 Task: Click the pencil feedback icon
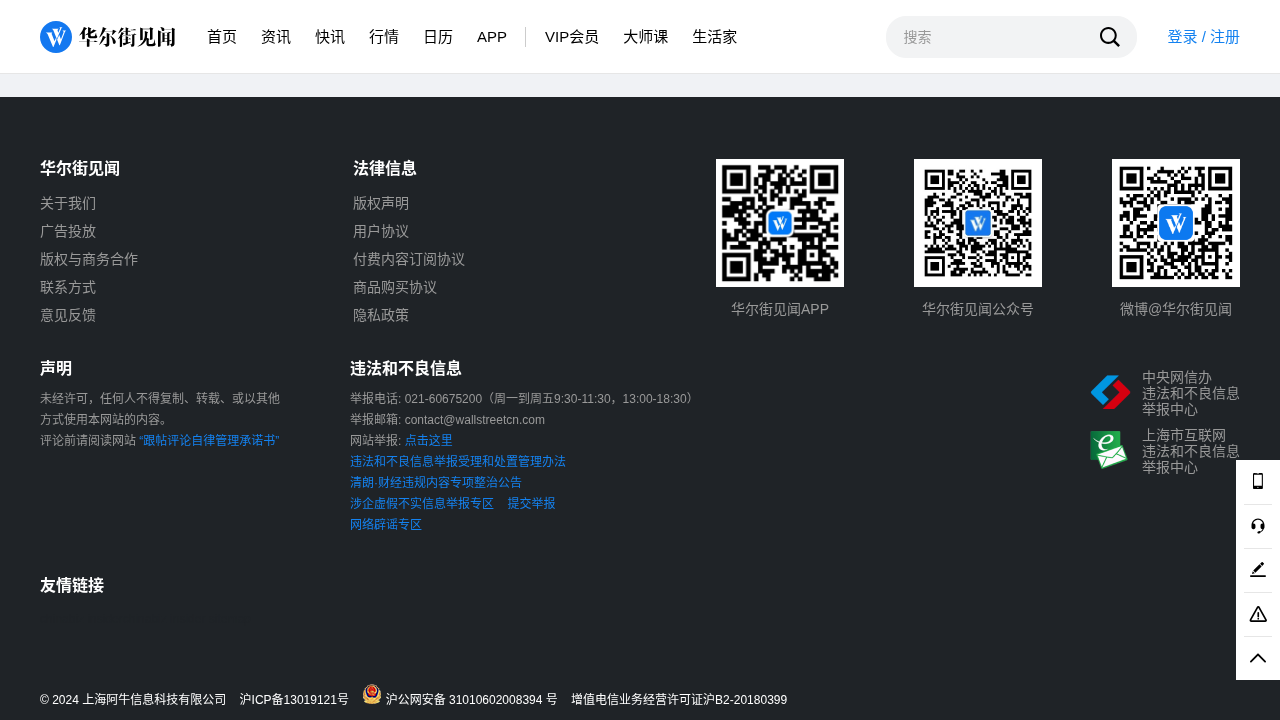1258,570
